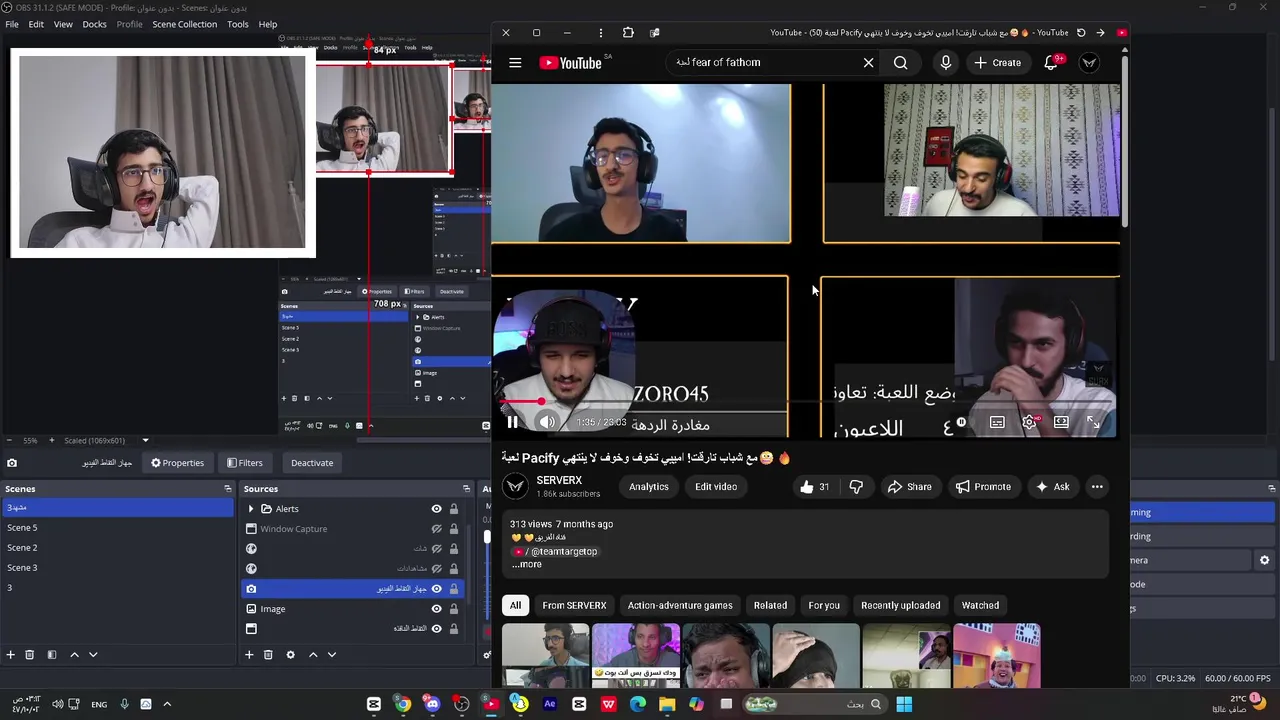Click the YouTube search magnifier button

[901, 63]
